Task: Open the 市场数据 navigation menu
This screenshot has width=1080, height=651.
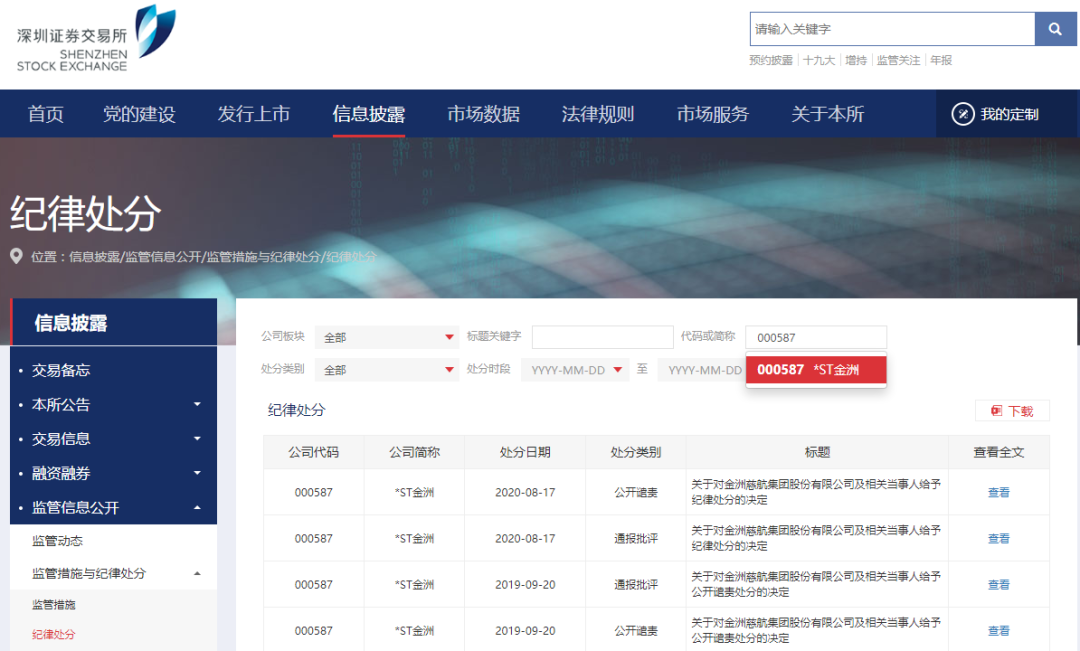Action: [x=483, y=115]
